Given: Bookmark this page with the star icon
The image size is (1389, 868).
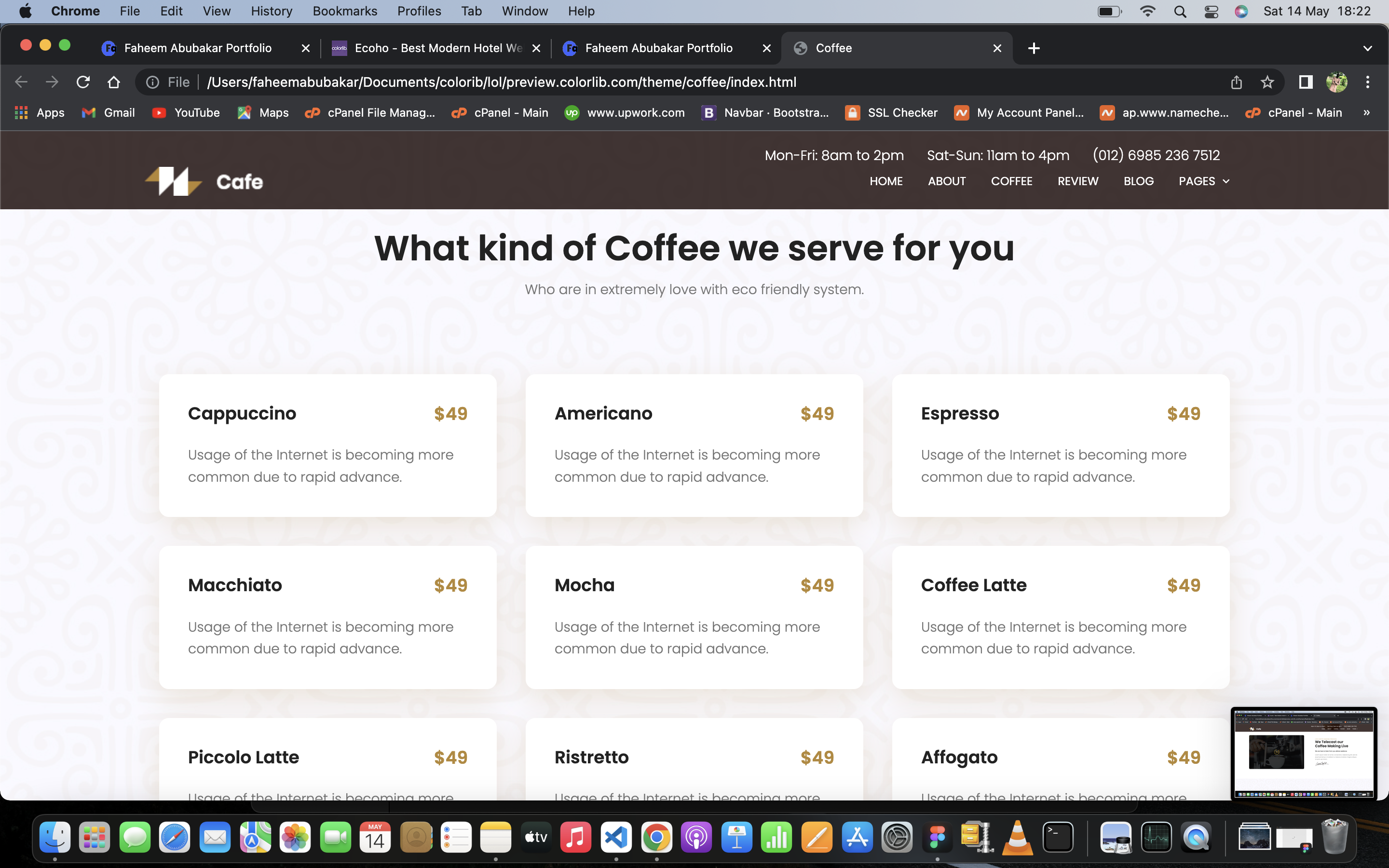Looking at the screenshot, I should tap(1267, 82).
